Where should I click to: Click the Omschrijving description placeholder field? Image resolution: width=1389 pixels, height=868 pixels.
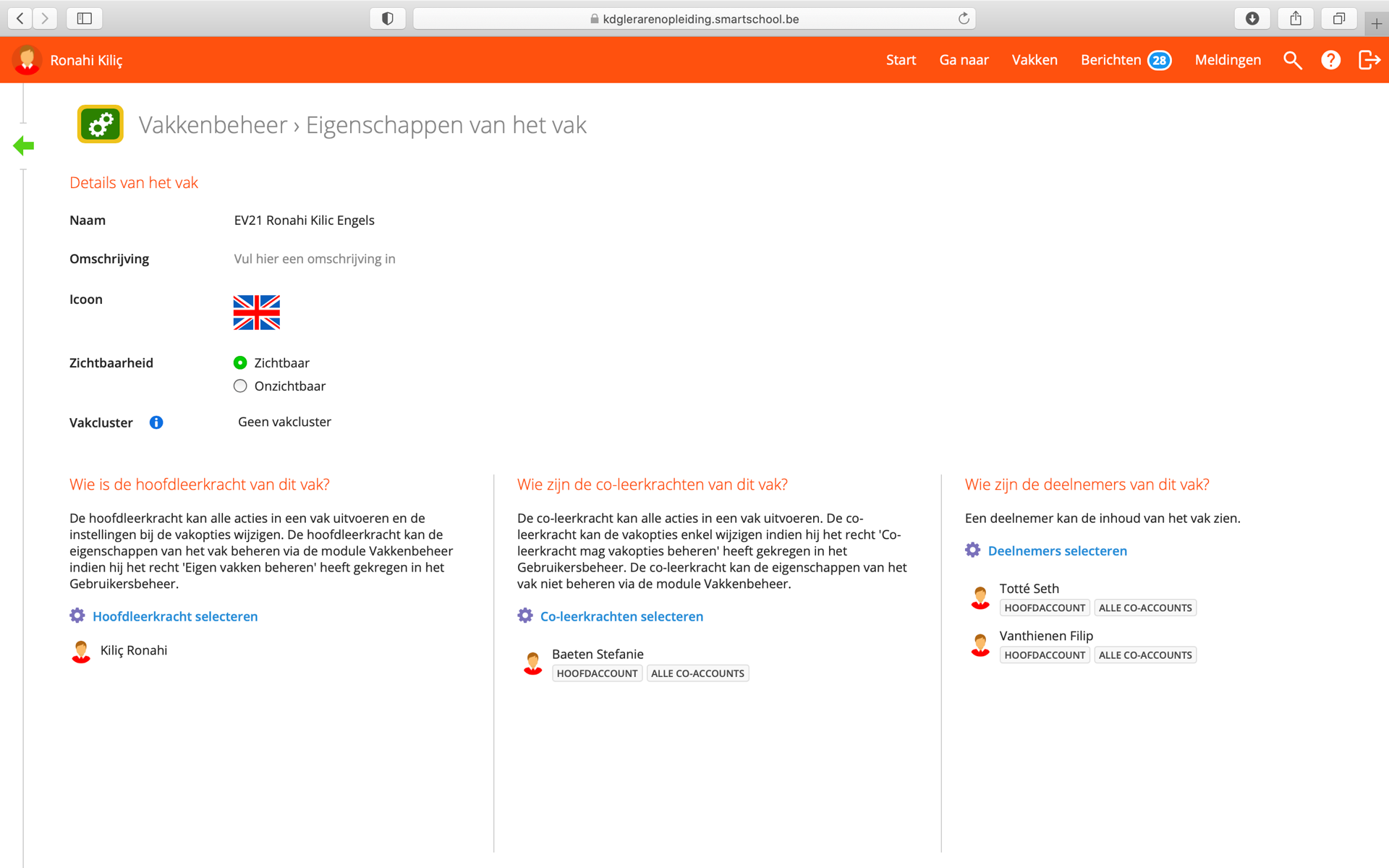click(314, 259)
